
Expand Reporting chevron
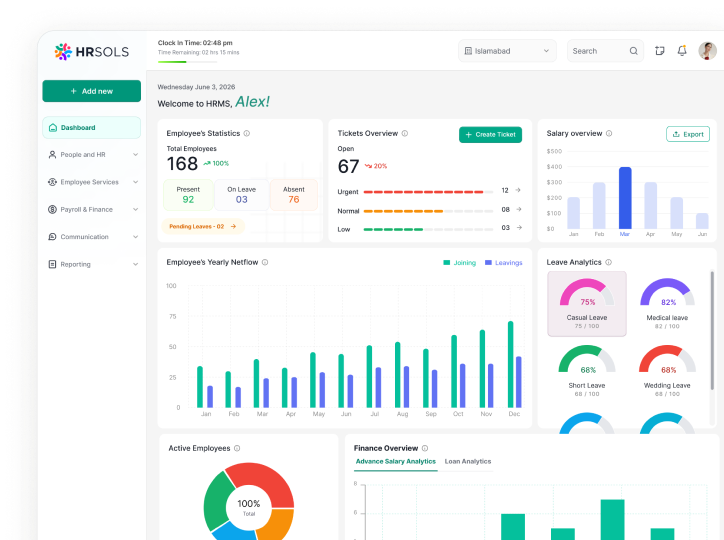[135, 264]
